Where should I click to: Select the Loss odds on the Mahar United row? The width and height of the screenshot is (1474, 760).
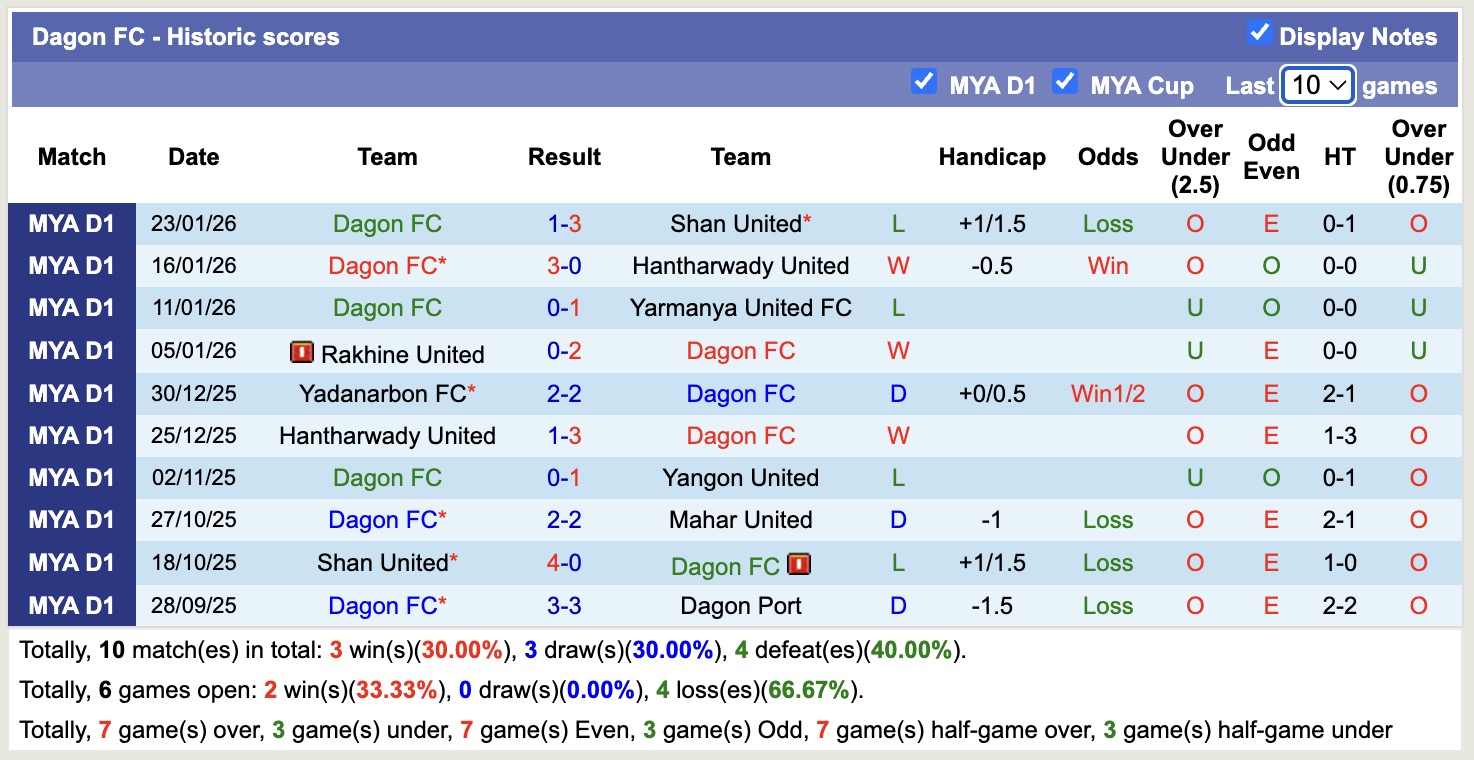pos(1107,519)
